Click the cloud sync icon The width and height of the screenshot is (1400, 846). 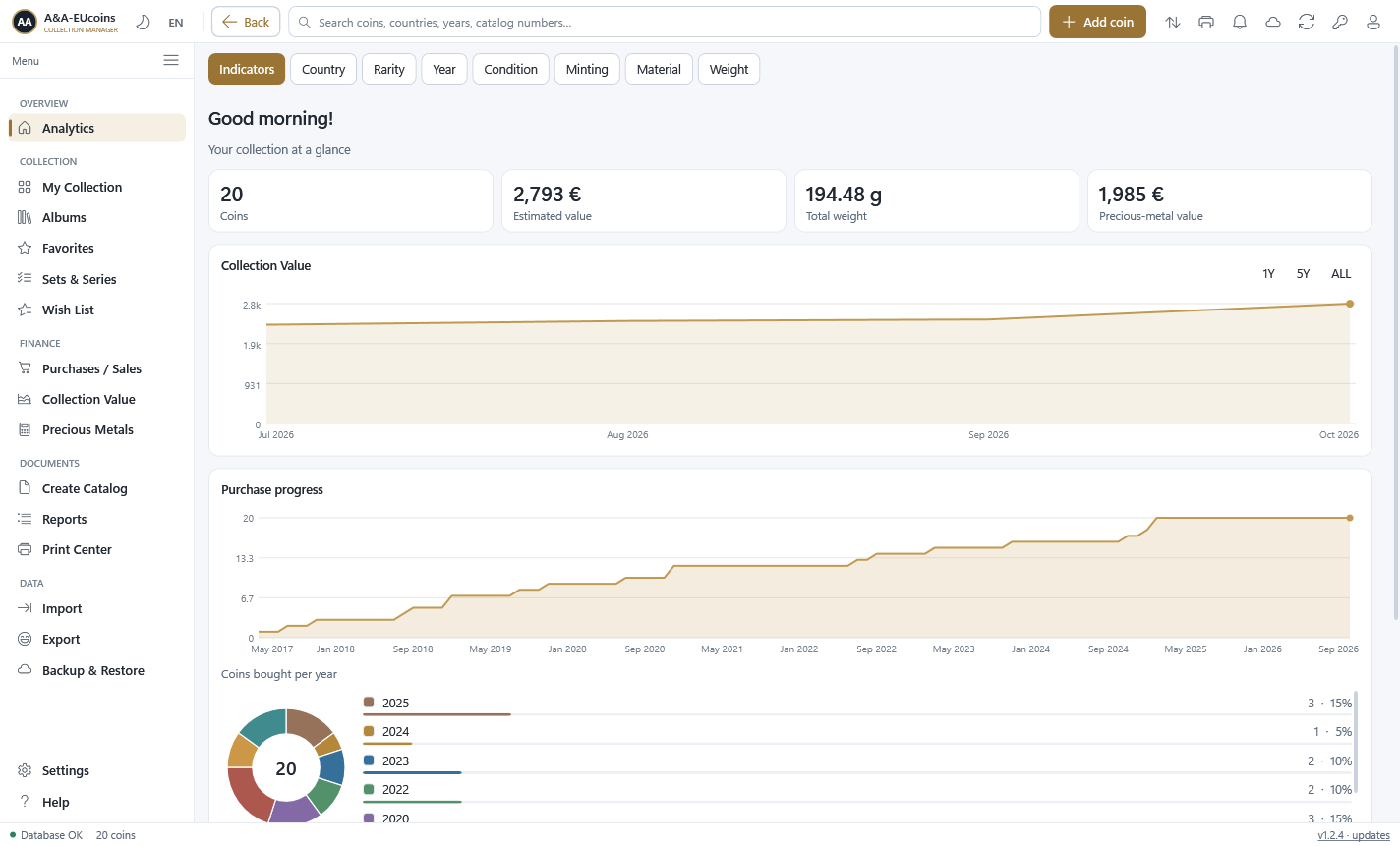[x=1273, y=22]
